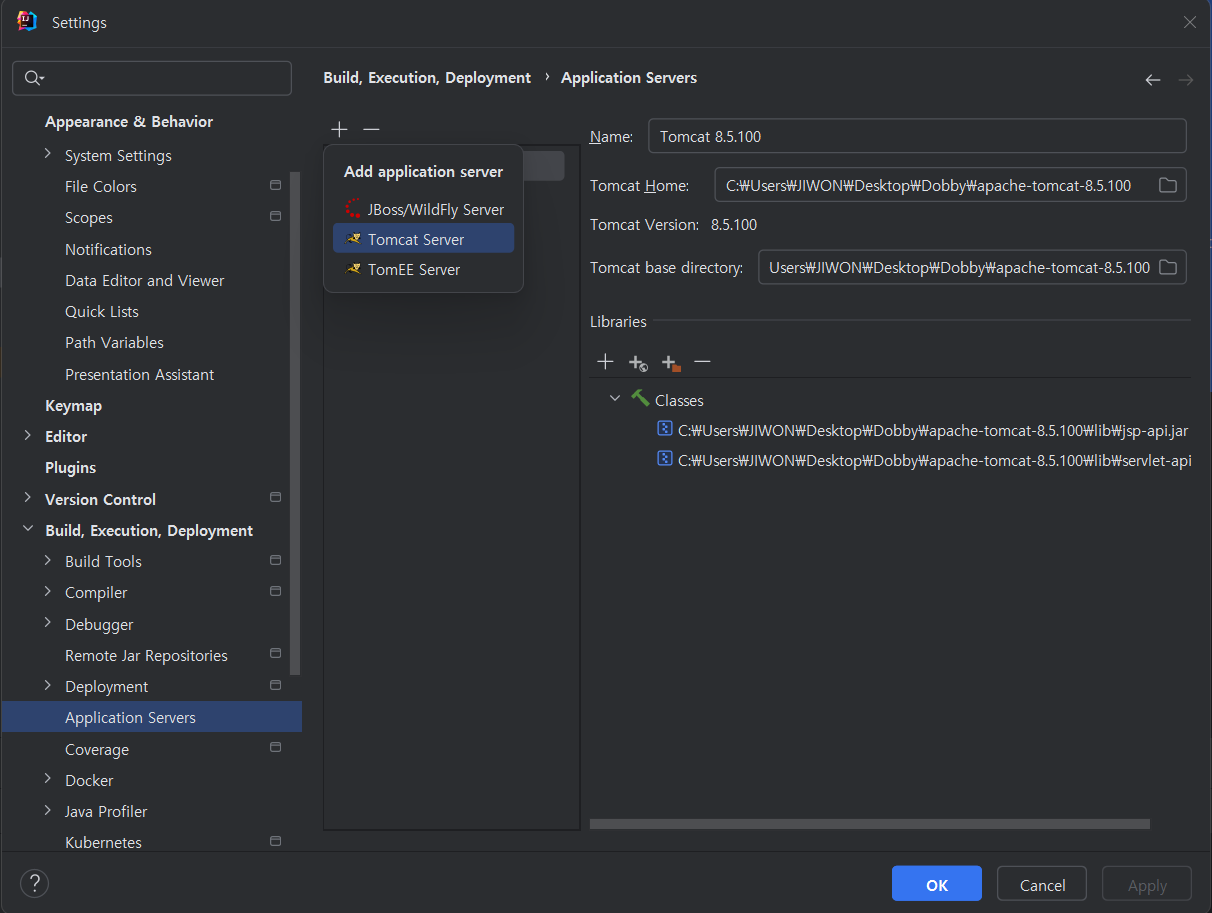Click the remove application server minus icon
Screen dimensions: 1212x913
coord(372,130)
